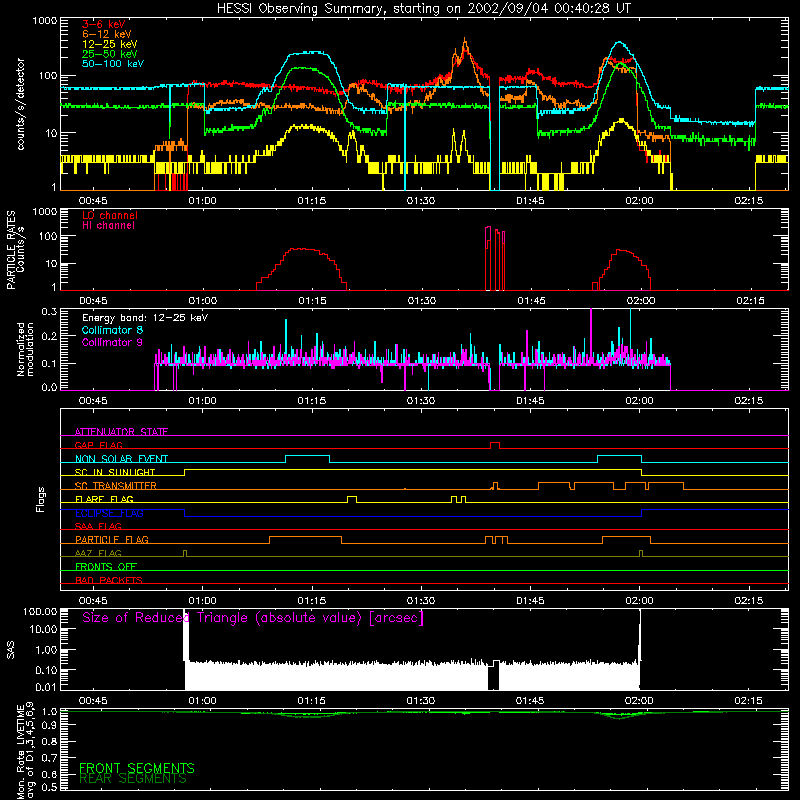Click the counts/s/detector axis label
Viewport: 800px width, 800px height.
point(21,104)
